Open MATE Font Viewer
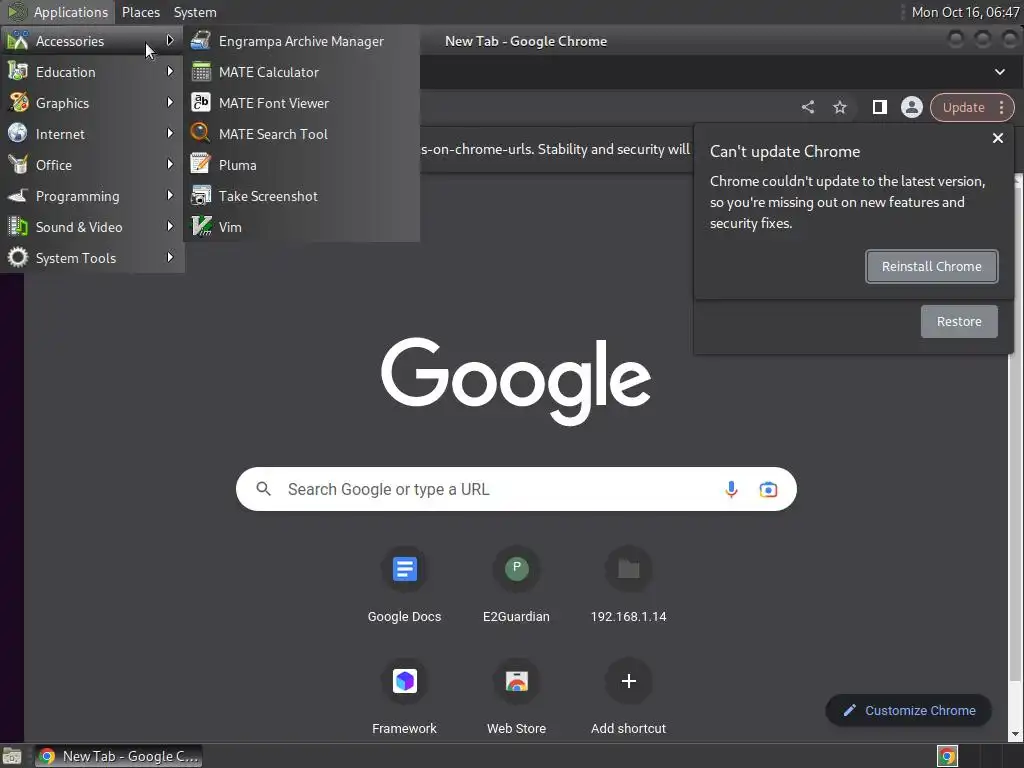Image resolution: width=1024 pixels, height=768 pixels. 301,103
